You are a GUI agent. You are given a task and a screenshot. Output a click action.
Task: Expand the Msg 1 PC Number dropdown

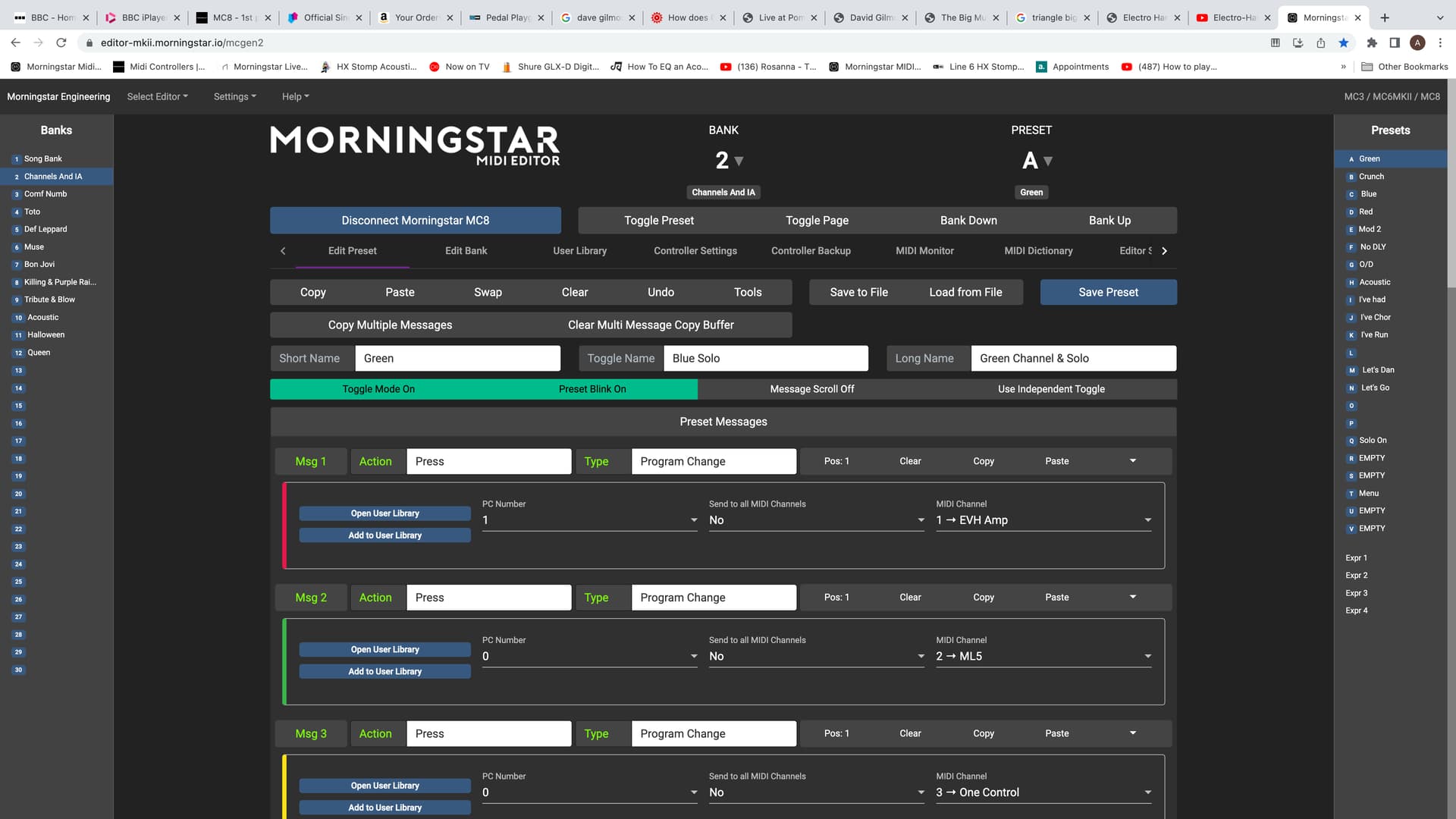tap(693, 520)
